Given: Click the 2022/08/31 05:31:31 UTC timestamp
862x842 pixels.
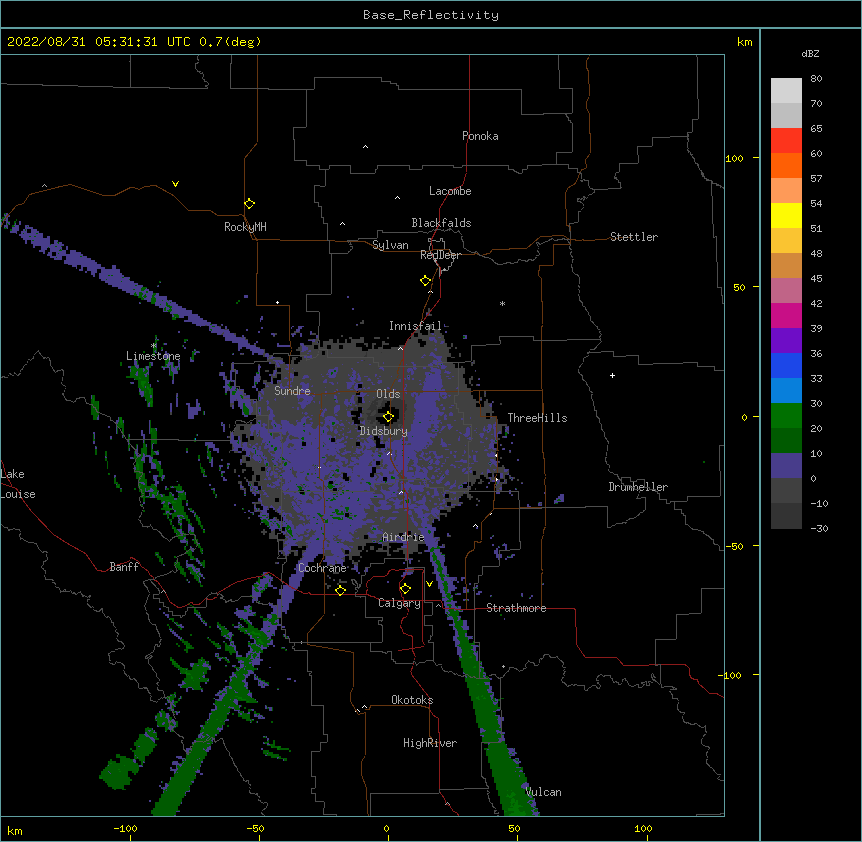Looking at the screenshot, I should pyautogui.click(x=99, y=42).
